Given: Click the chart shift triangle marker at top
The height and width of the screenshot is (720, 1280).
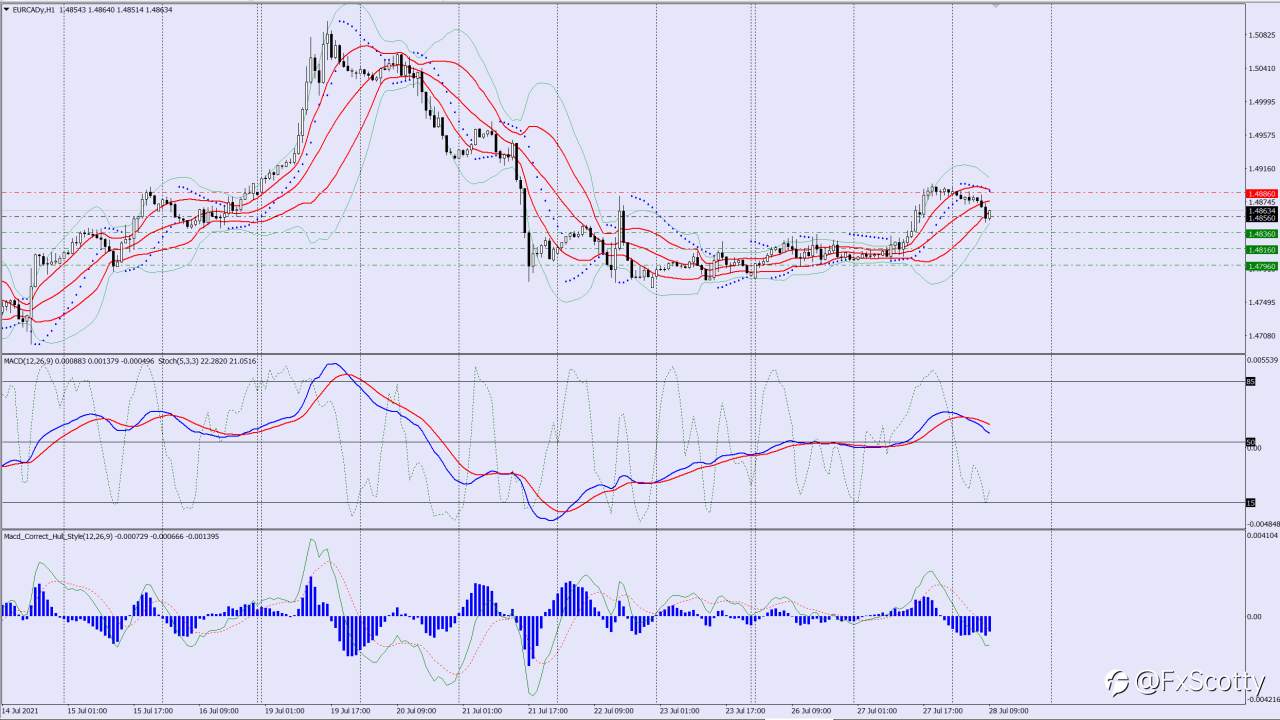Looking at the screenshot, I should [x=995, y=6].
